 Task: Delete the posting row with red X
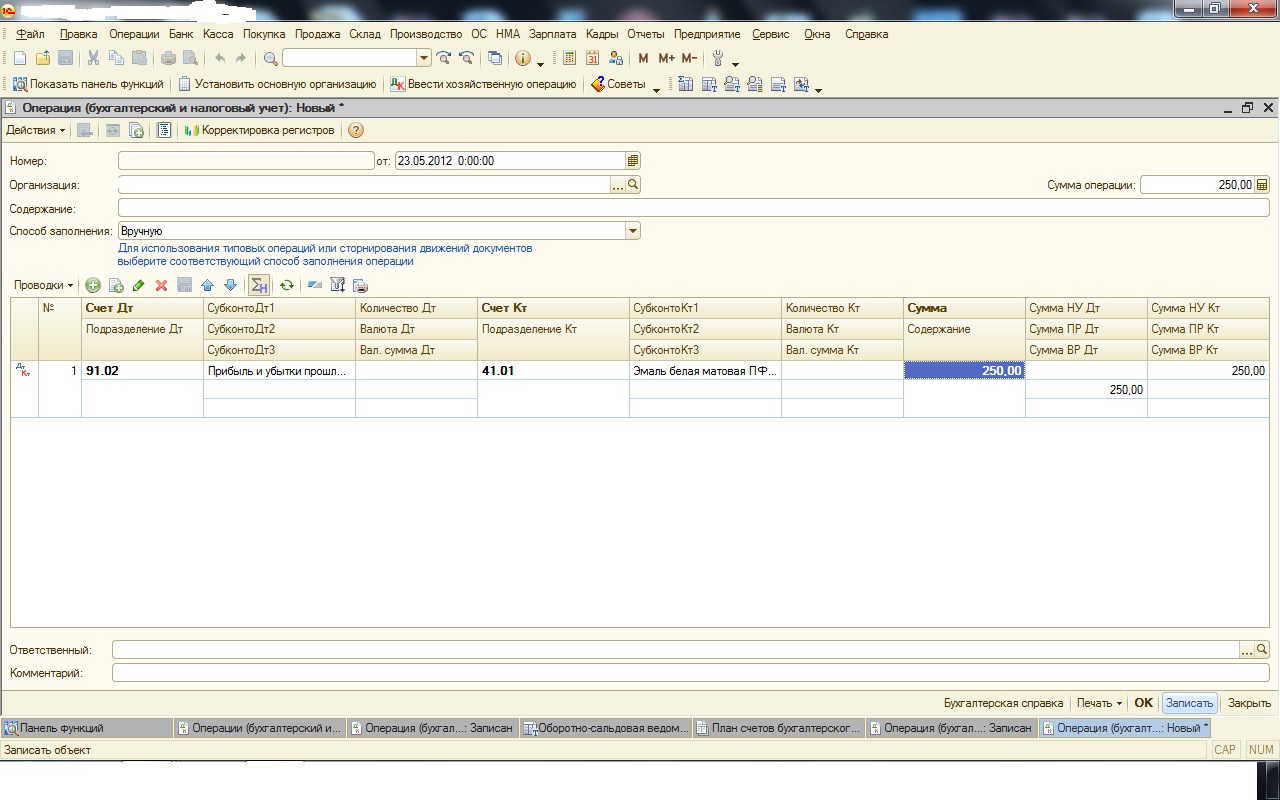[161, 285]
